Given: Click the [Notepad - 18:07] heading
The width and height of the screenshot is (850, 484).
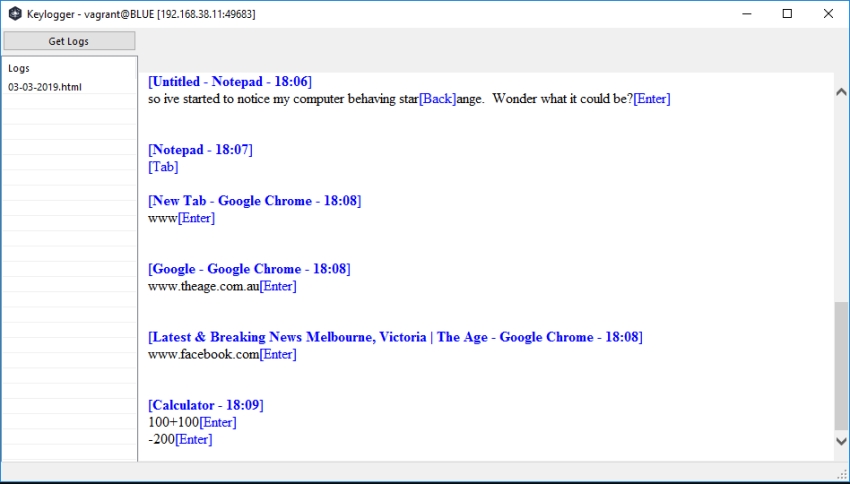Looking at the screenshot, I should pyautogui.click(x=201, y=150).
